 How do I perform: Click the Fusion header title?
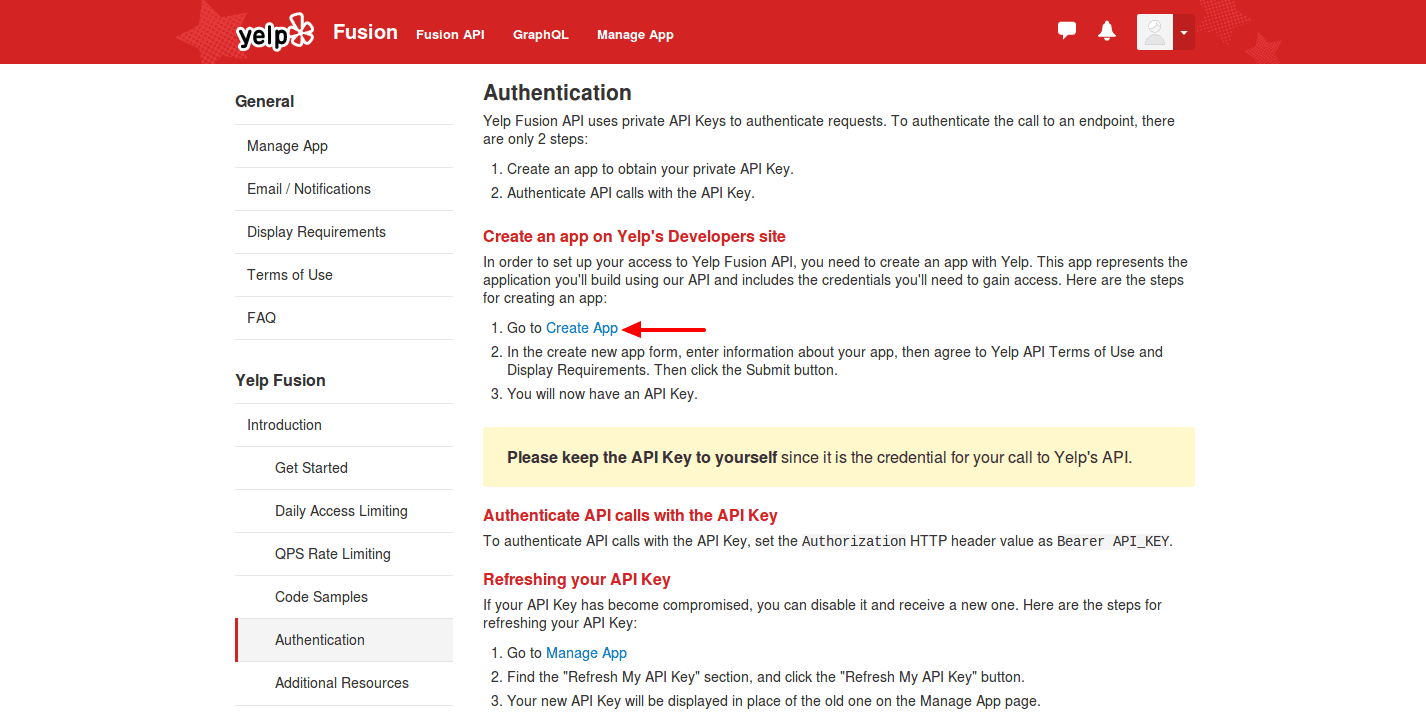click(x=365, y=32)
